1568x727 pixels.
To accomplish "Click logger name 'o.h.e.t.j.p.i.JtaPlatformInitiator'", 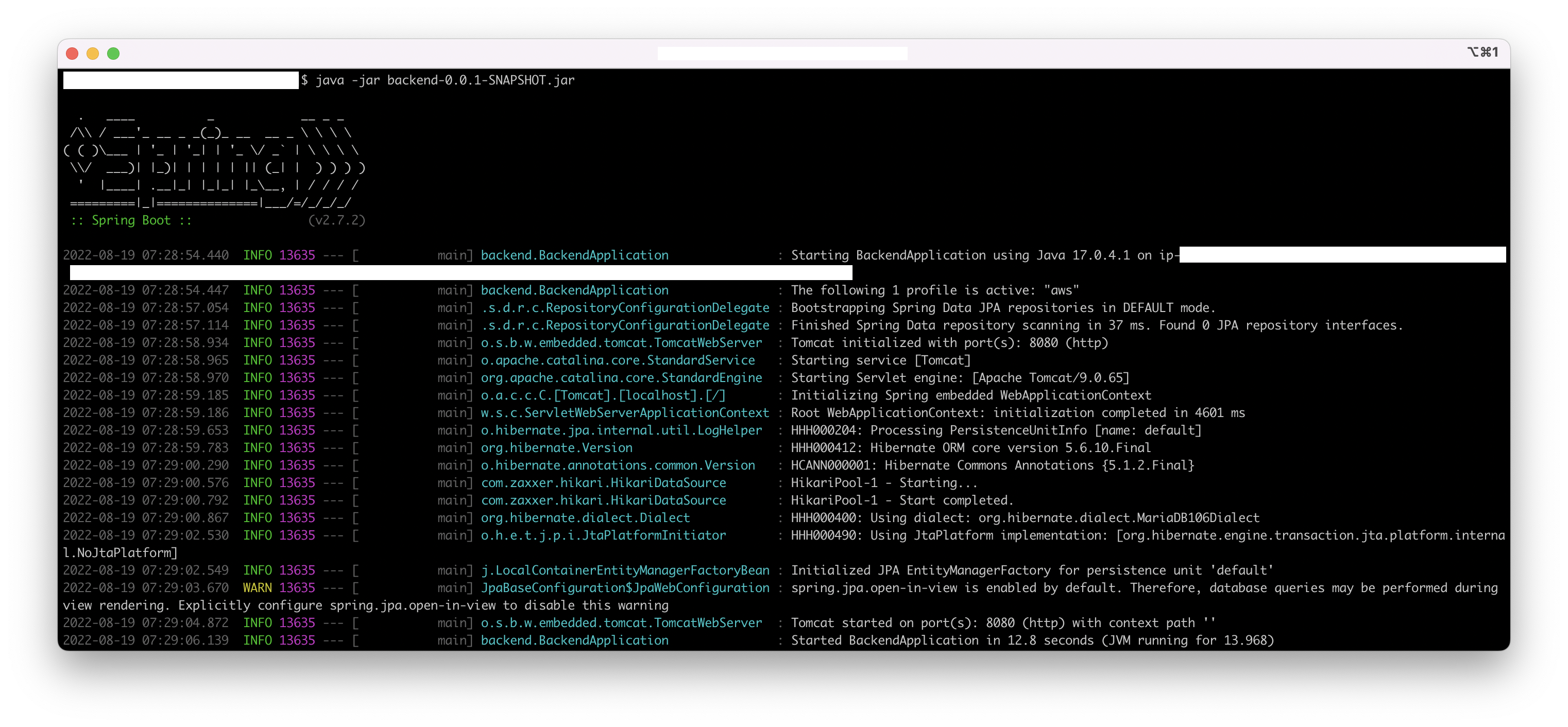I will coord(603,536).
